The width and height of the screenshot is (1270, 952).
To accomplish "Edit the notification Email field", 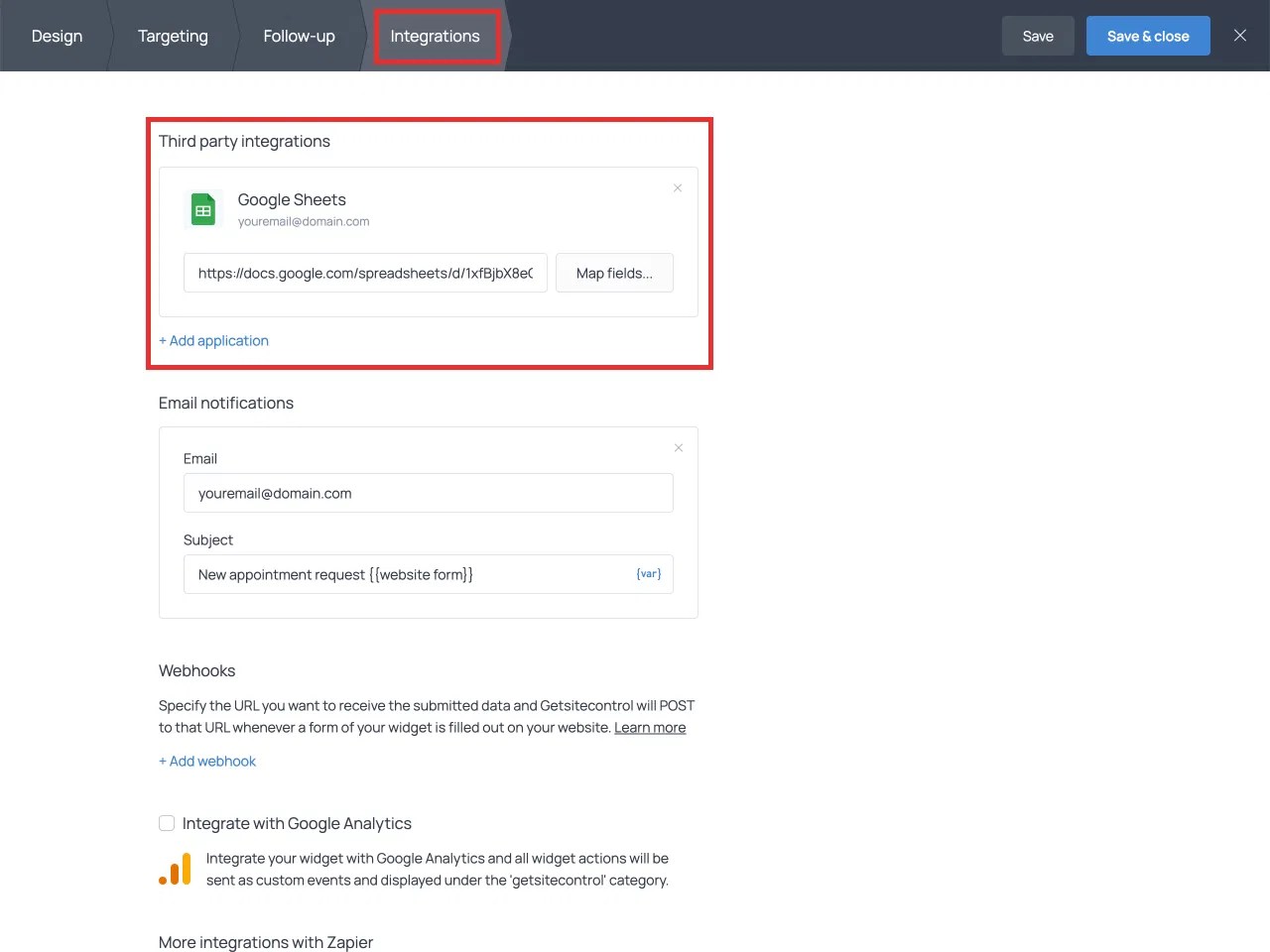I will pyautogui.click(x=429, y=493).
